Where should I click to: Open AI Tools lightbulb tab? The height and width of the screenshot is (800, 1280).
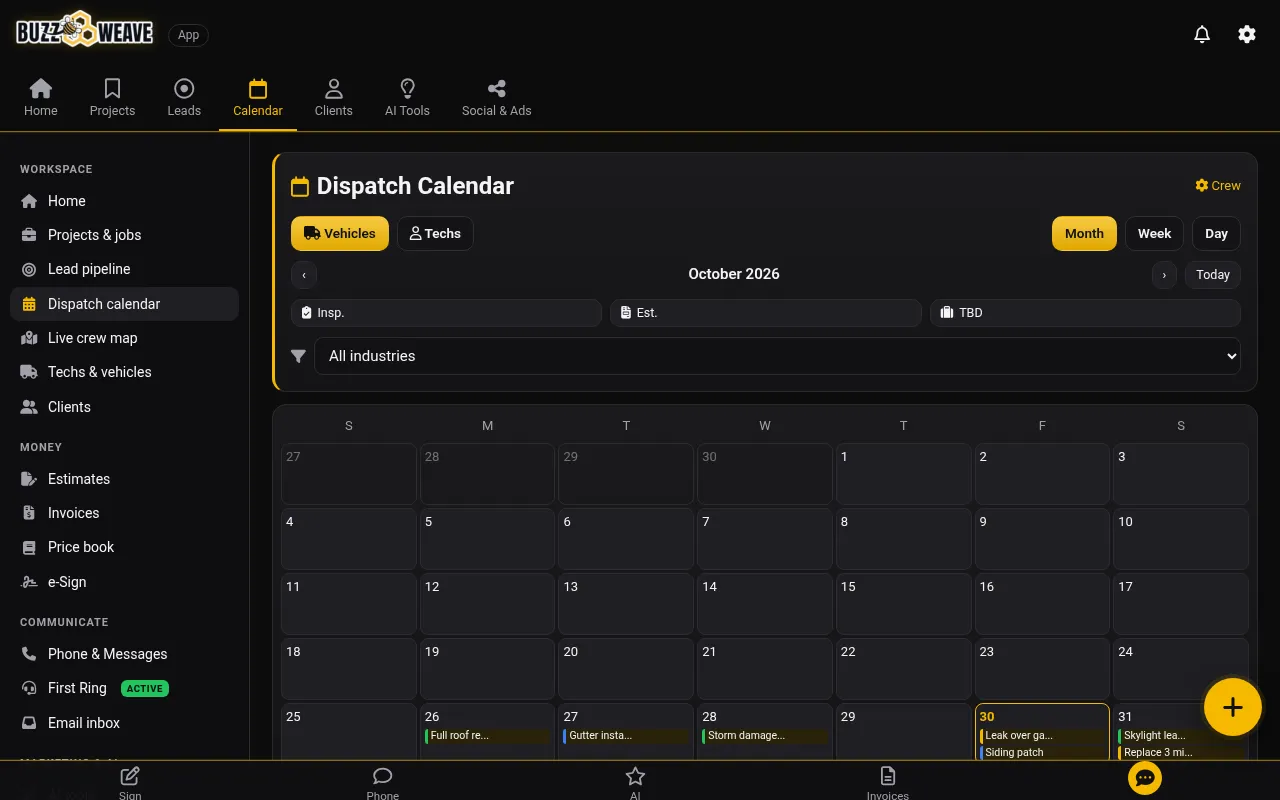click(407, 98)
